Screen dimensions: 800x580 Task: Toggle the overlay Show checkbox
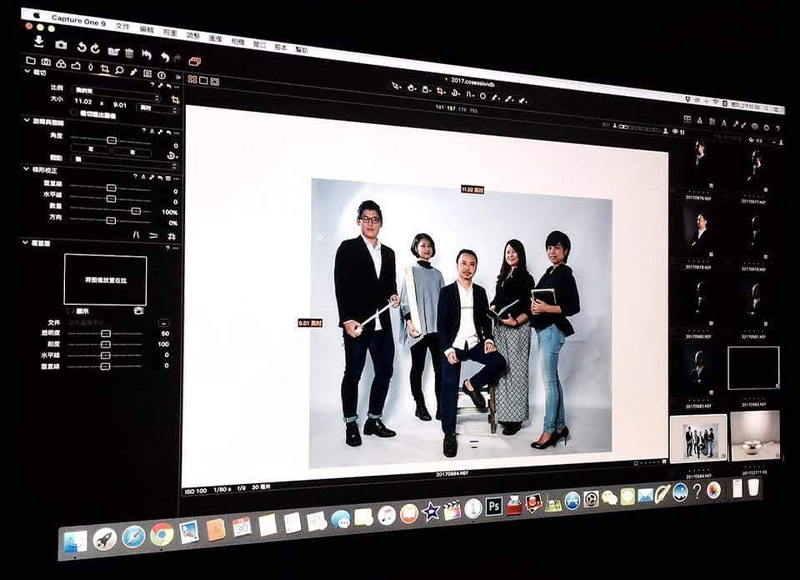[x=69, y=310]
